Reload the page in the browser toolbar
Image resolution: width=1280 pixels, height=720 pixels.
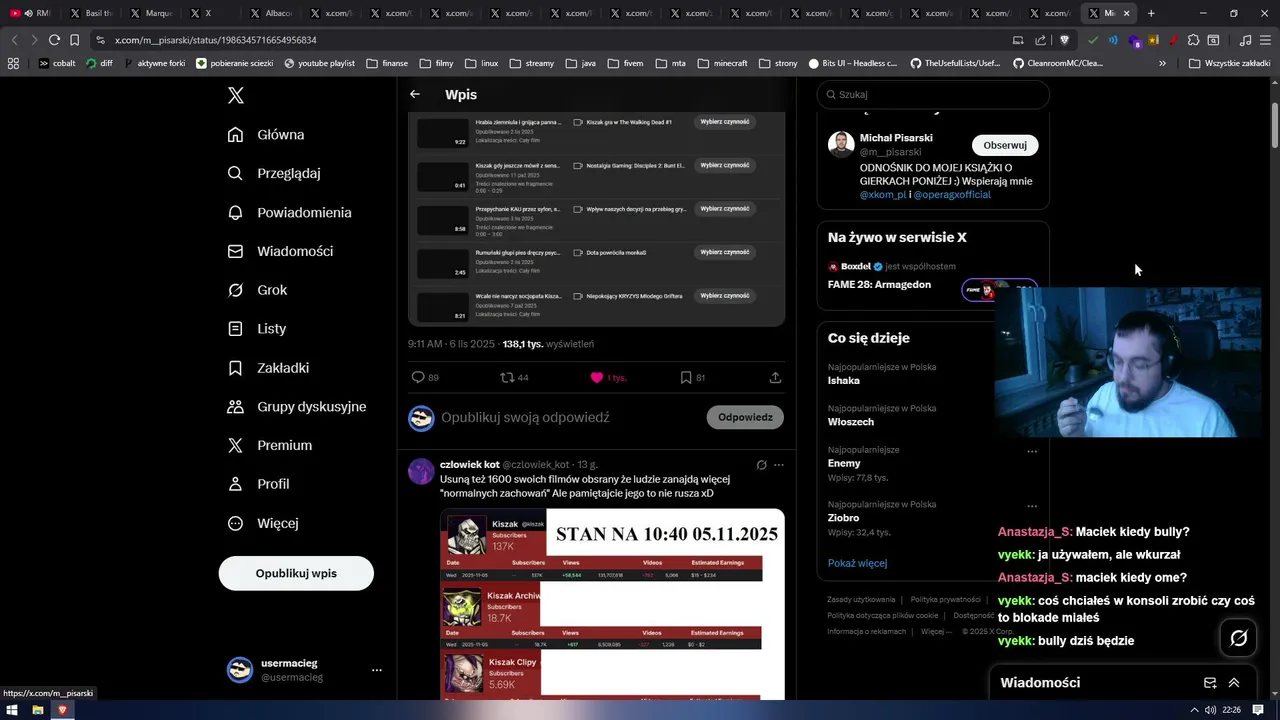click(54, 40)
